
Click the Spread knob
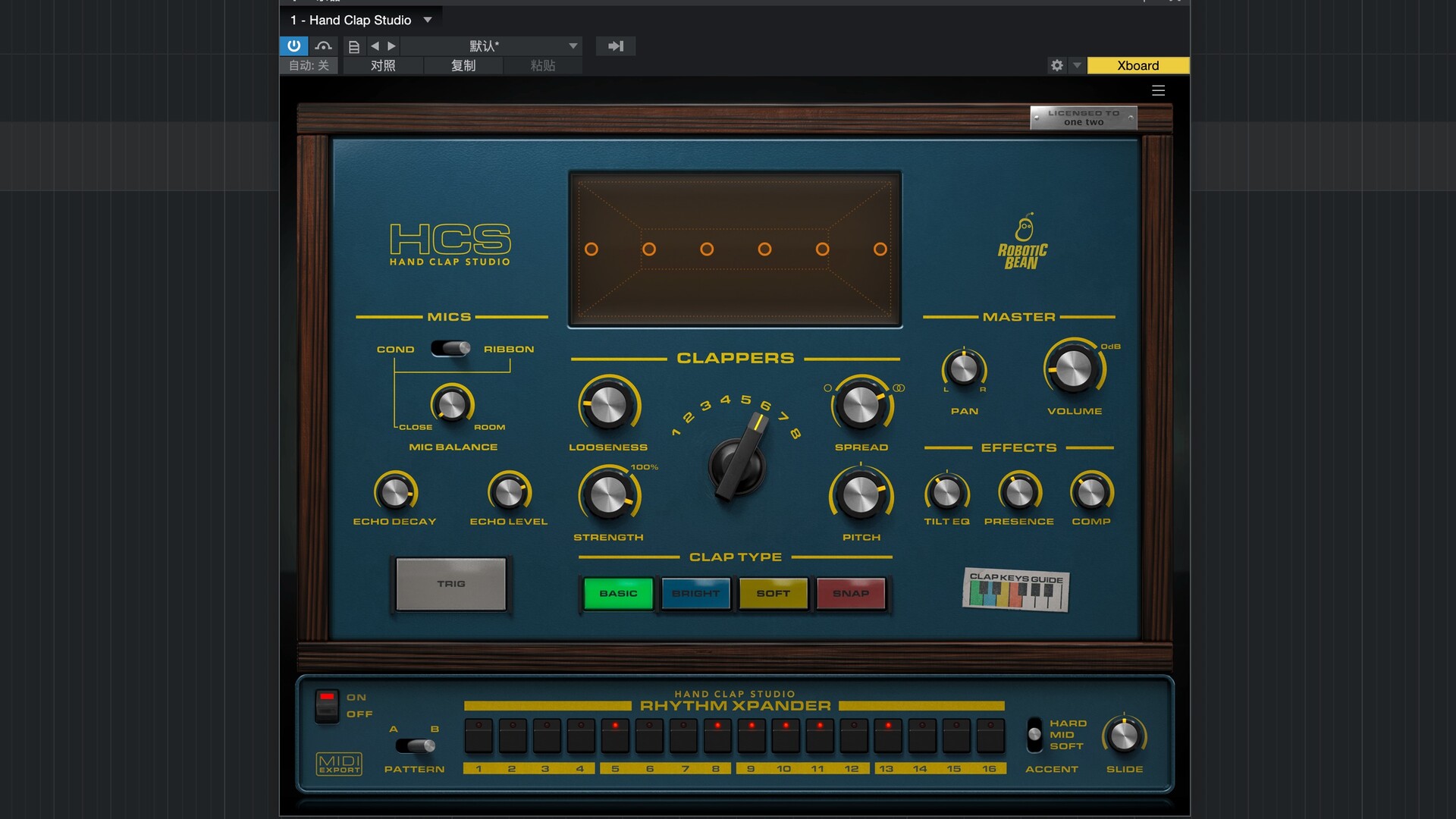click(x=861, y=406)
